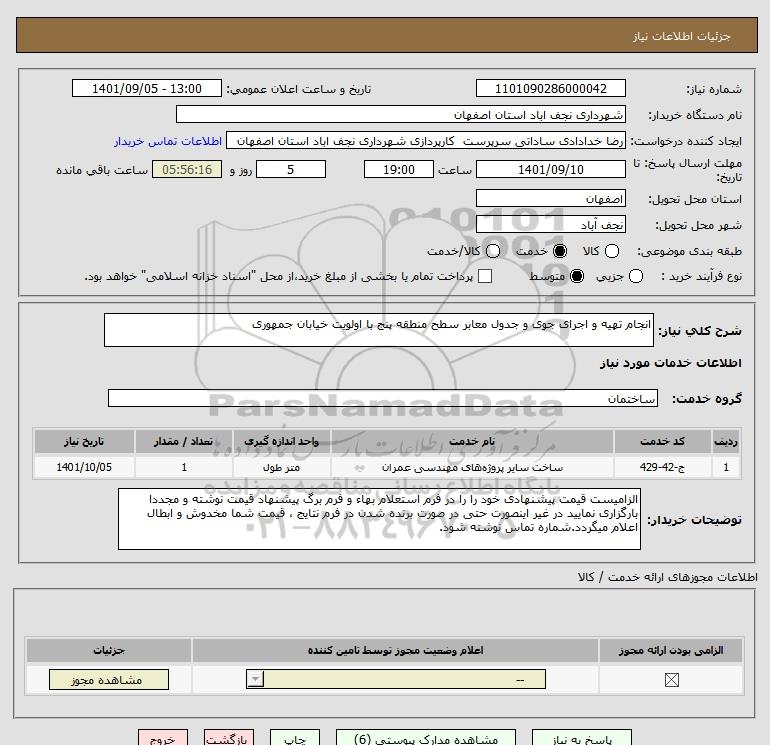Click the اطلاعات خدمات مورد نیاز heading
770x745 pixels.
pyautogui.click(x=671, y=362)
